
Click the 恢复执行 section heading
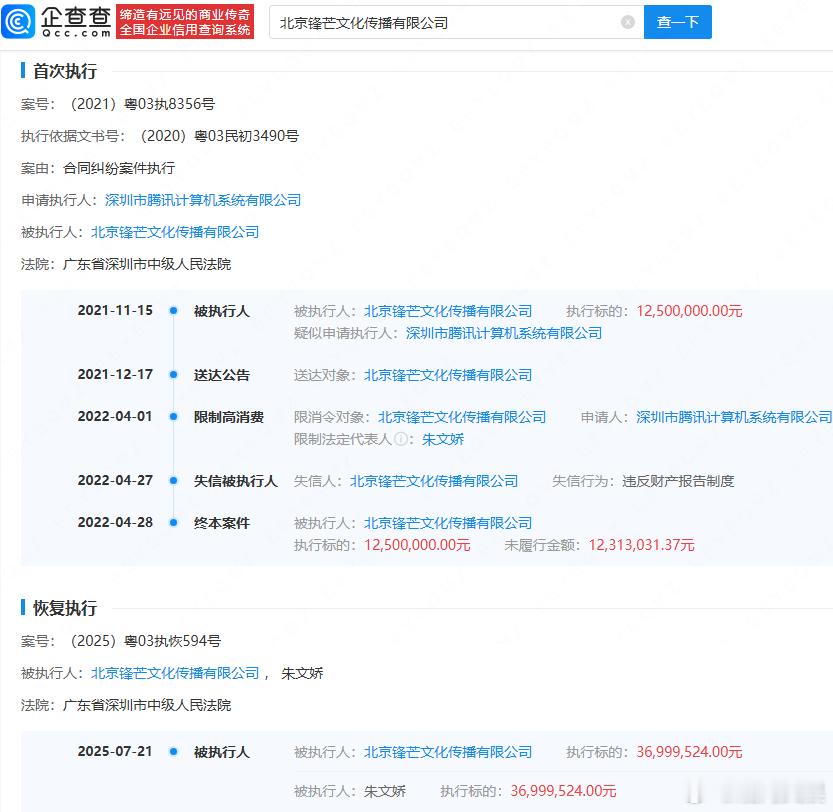(x=65, y=608)
